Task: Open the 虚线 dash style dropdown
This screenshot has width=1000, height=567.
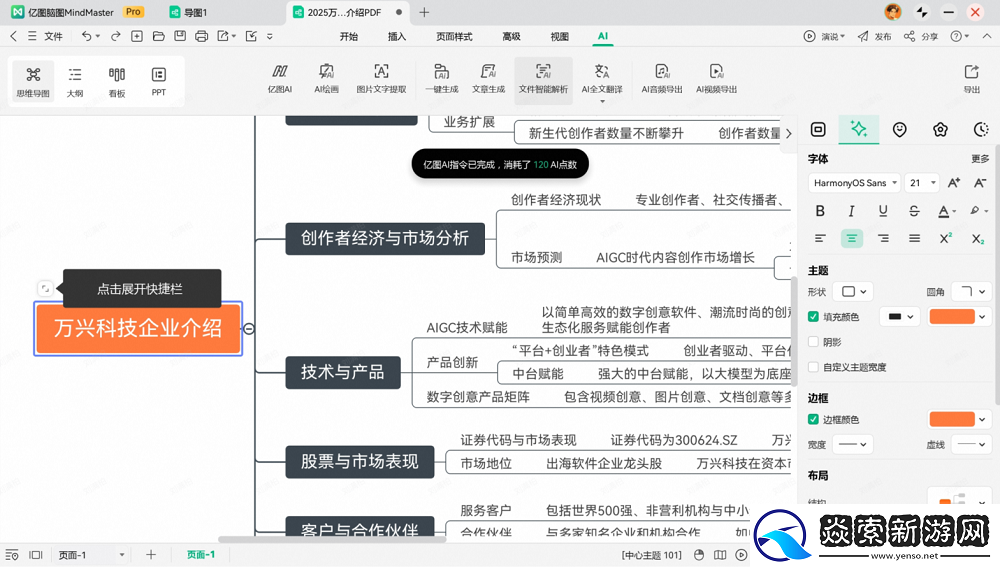Action: pos(972,444)
